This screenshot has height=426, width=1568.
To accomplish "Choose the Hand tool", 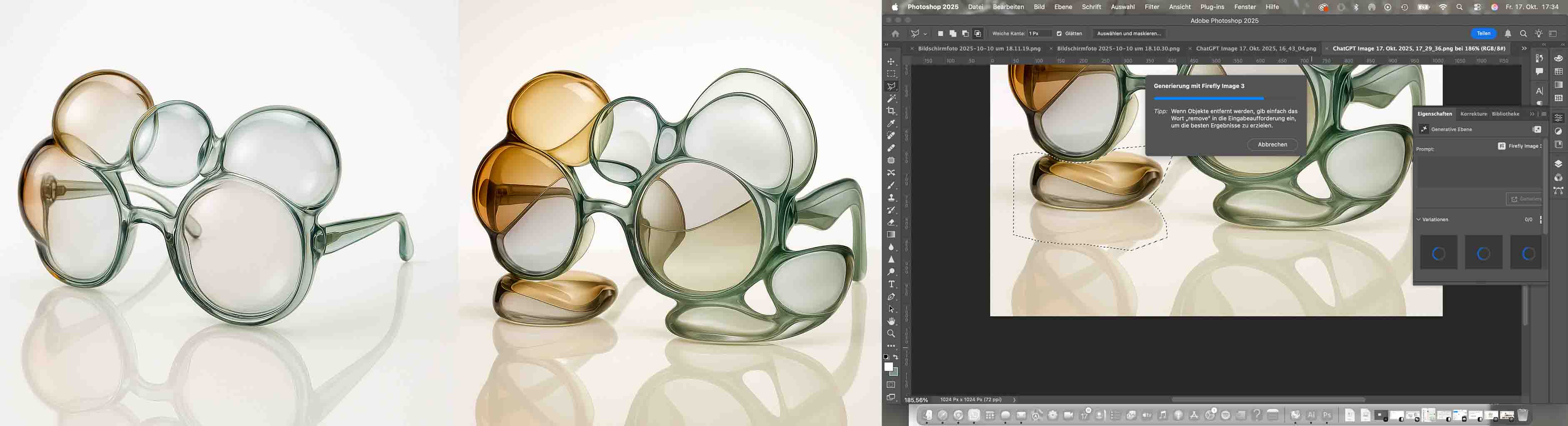I will [891, 322].
